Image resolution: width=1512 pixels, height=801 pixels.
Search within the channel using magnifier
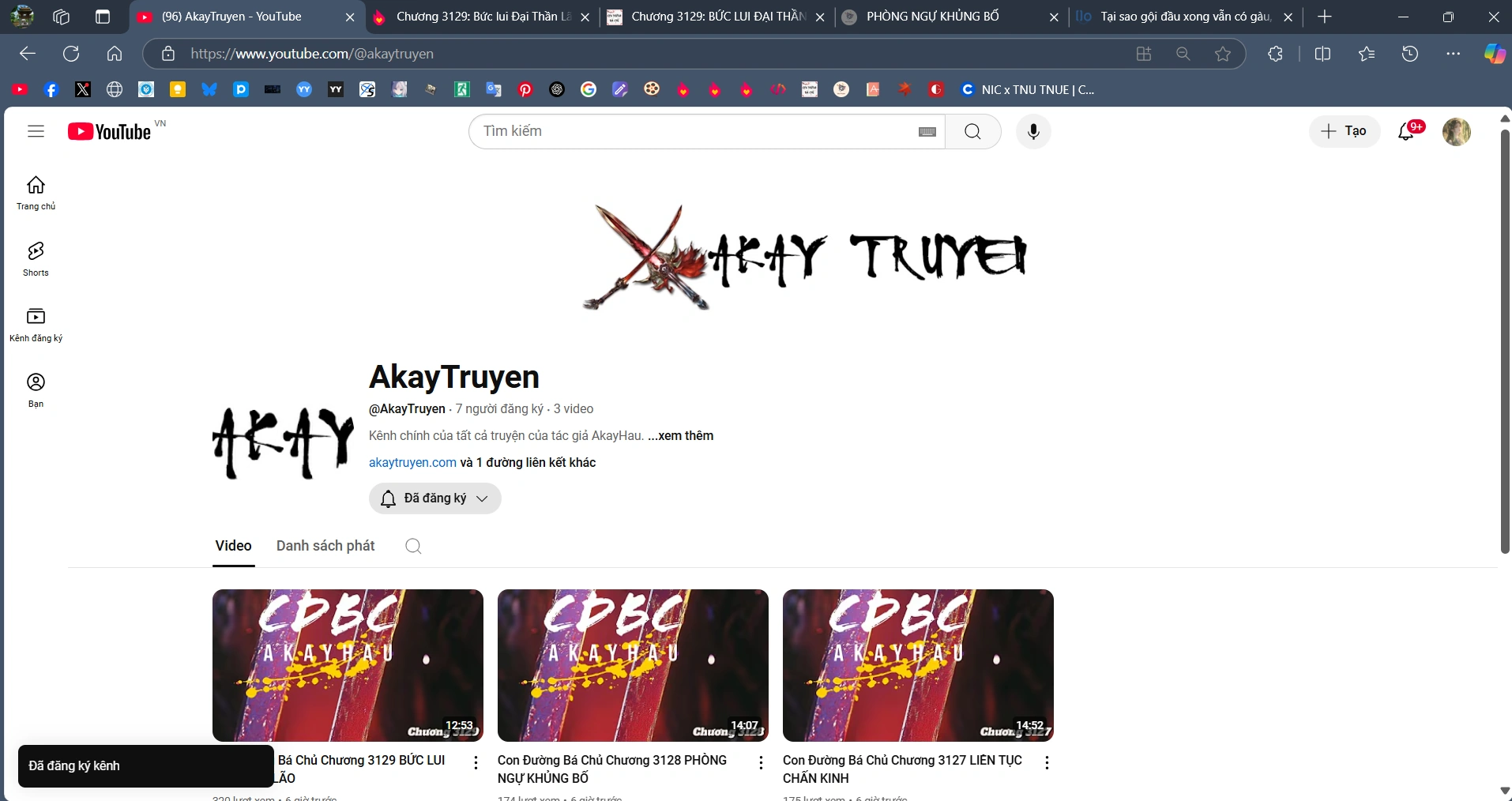(x=413, y=546)
